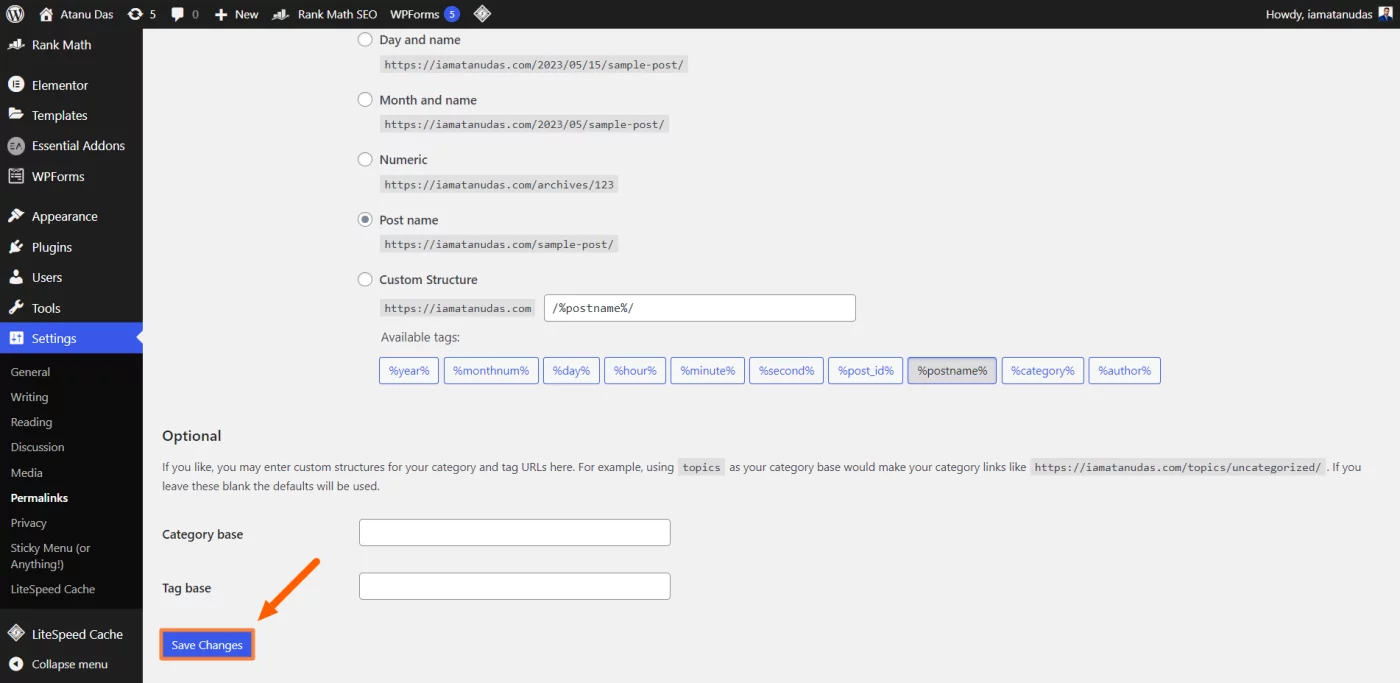This screenshot has height=683, width=1400.
Task: Click the Atanu Das site name
Action: tap(87, 14)
